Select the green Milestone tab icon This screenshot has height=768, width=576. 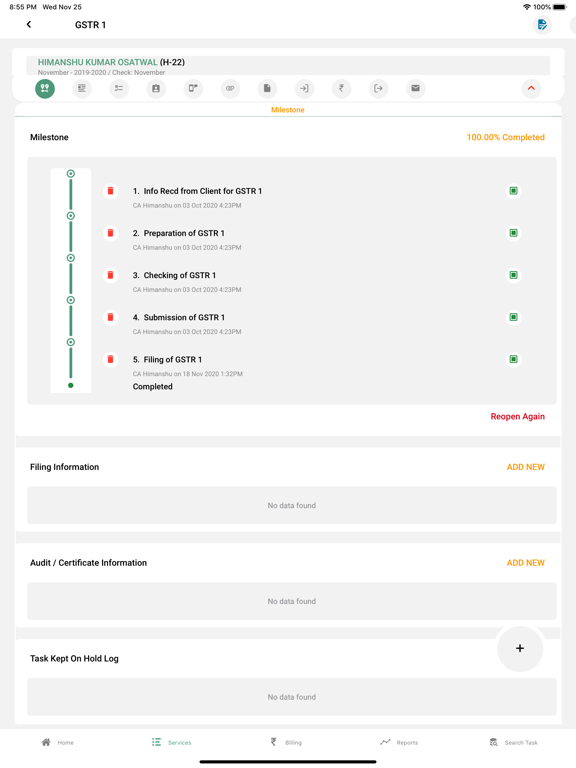tap(45, 88)
